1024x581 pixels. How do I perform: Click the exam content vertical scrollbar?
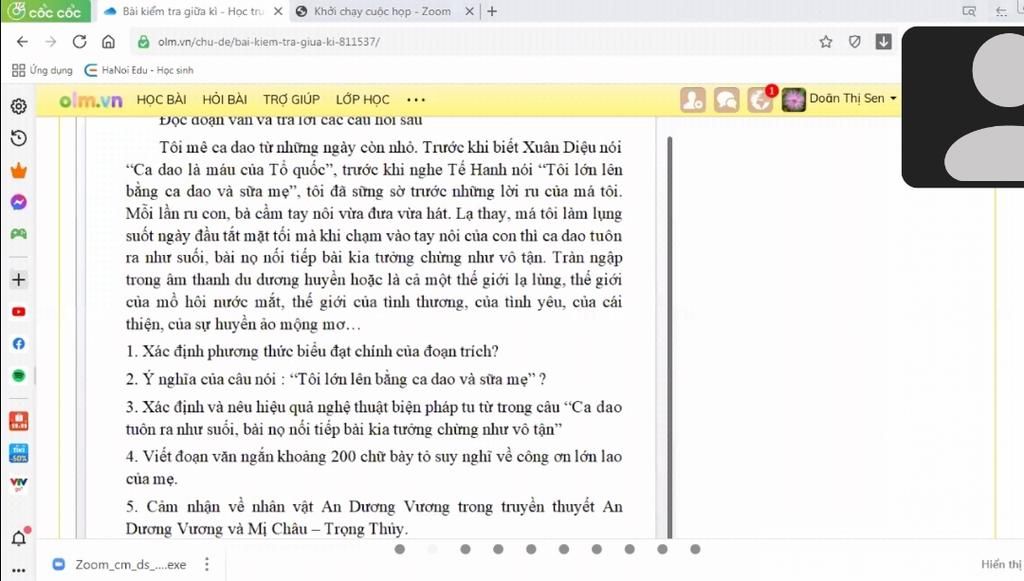pyautogui.click(x=670, y=336)
